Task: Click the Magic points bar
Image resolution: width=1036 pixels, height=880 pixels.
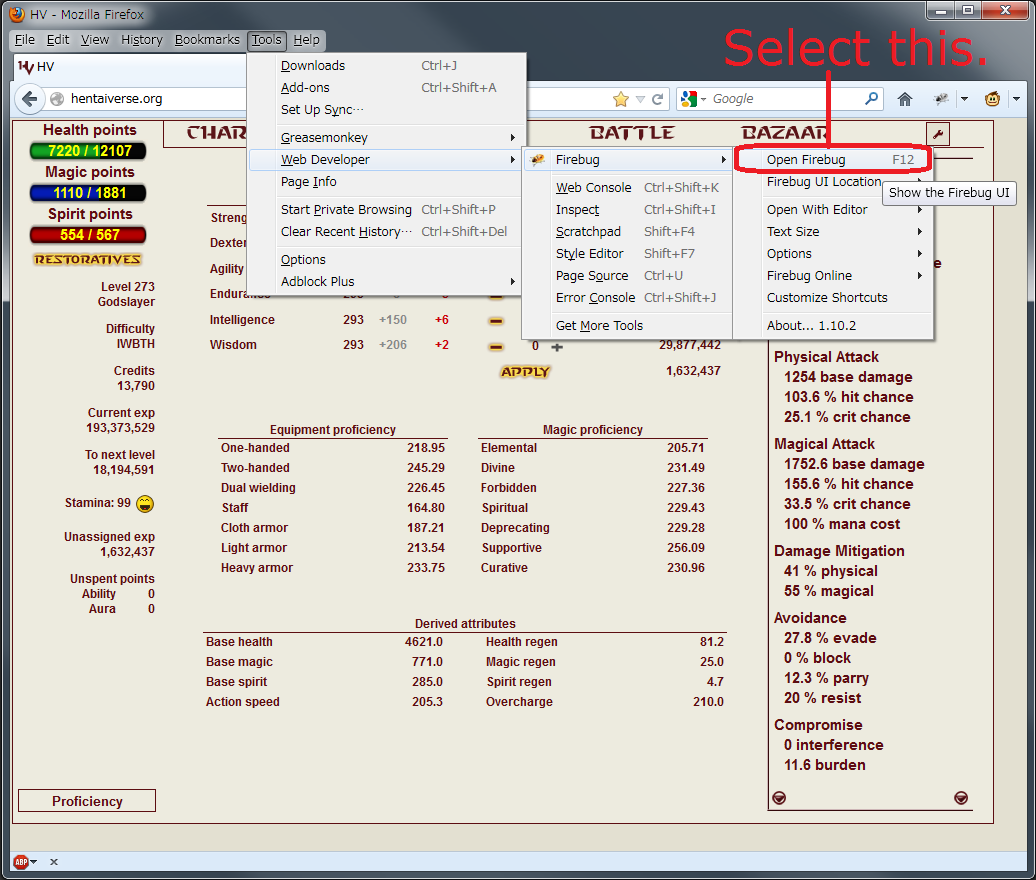Action: pos(88,193)
